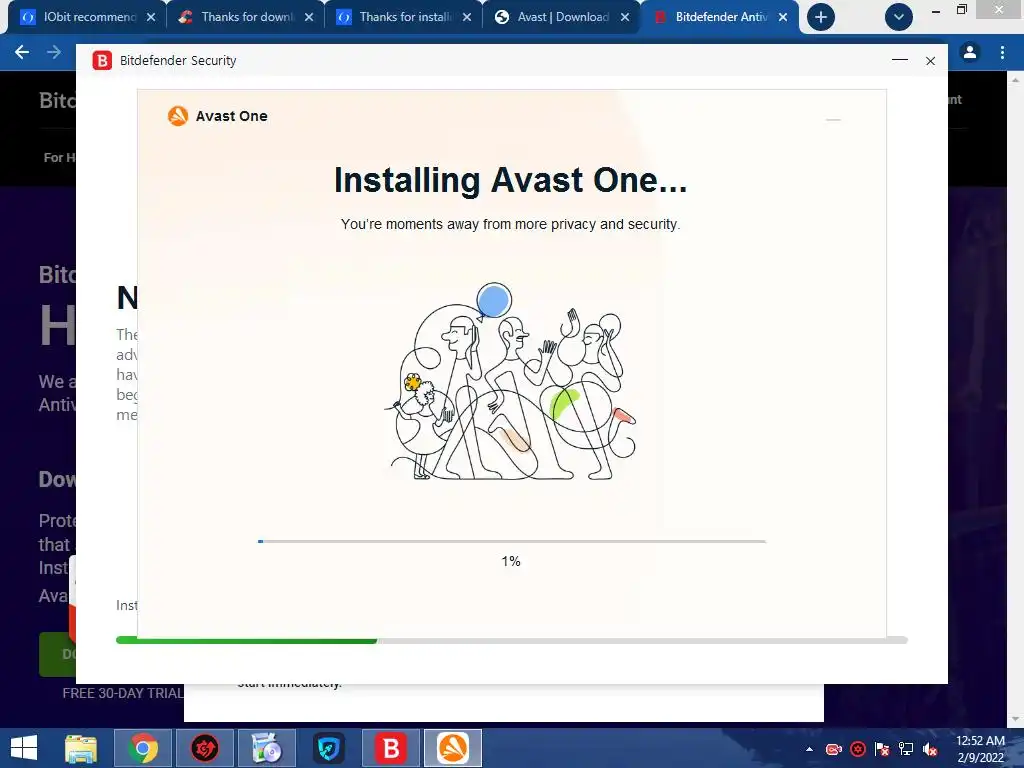Screen dimensions: 1024x768
Task: Switch to the Avast One taskbar icon
Action: click(x=453, y=748)
